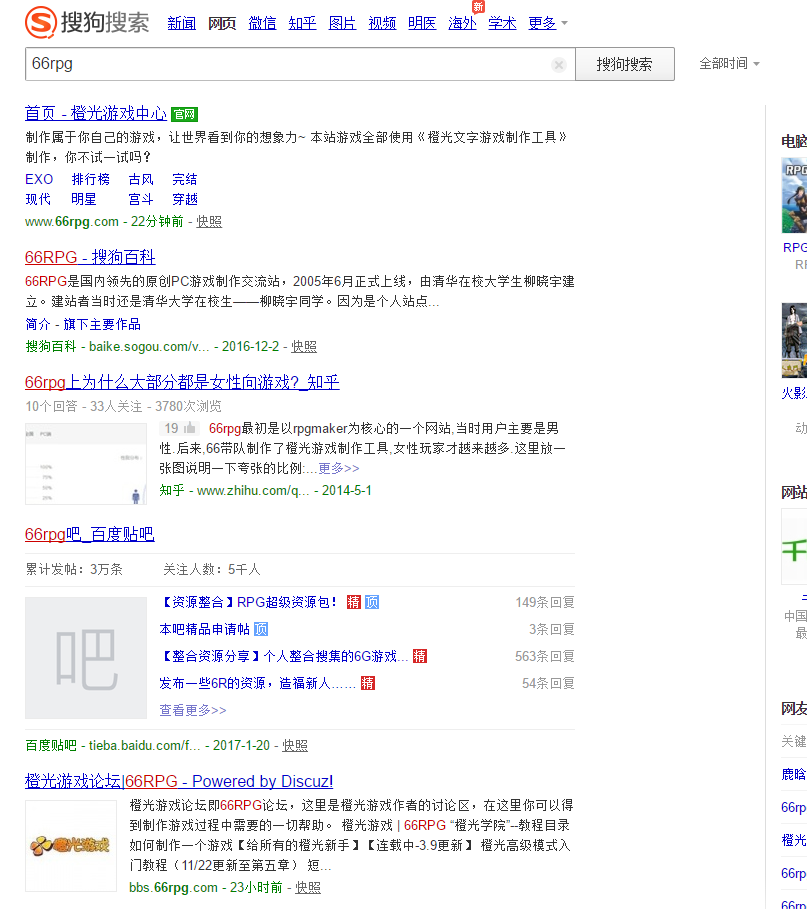Click the 吧 placeholder thumbnail
Image resolution: width=807 pixels, height=909 pixels.
click(x=86, y=657)
